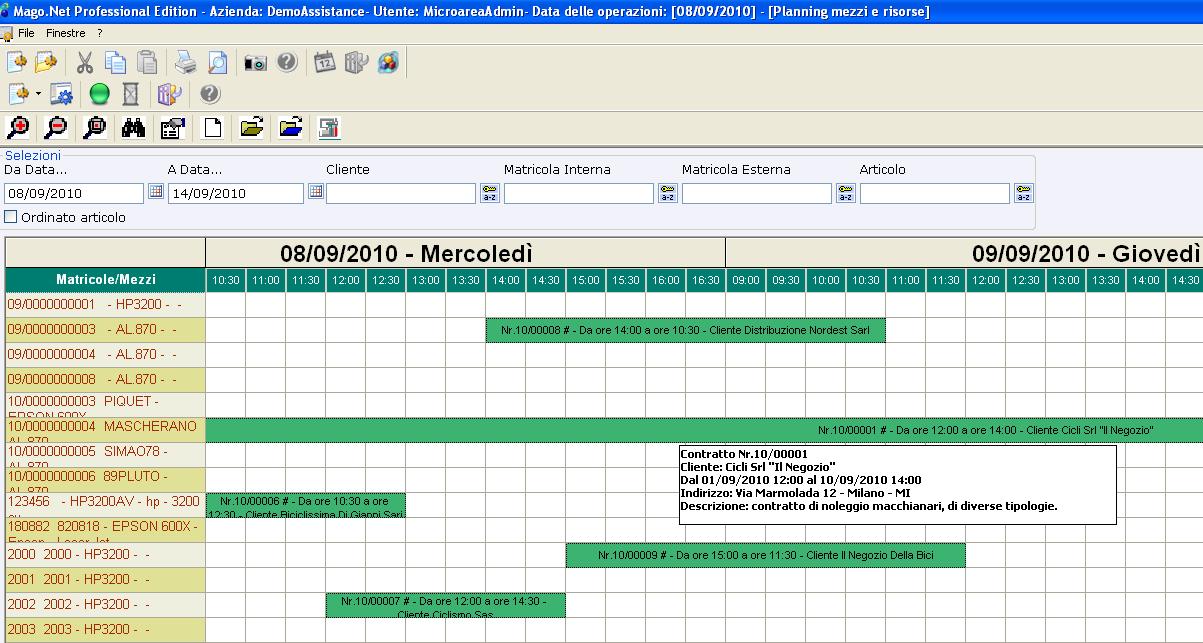
Task: Select the Nr.10/00006 Biciclissima booking bar
Action: pyautogui.click(x=305, y=505)
